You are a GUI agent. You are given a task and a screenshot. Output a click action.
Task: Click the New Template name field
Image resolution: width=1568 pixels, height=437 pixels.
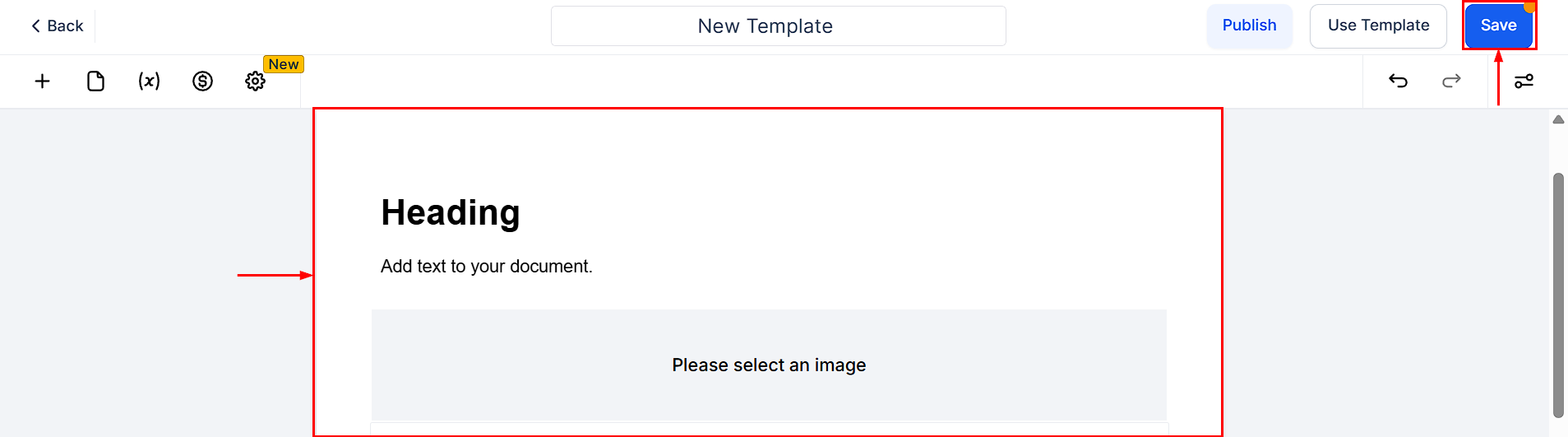[778, 26]
